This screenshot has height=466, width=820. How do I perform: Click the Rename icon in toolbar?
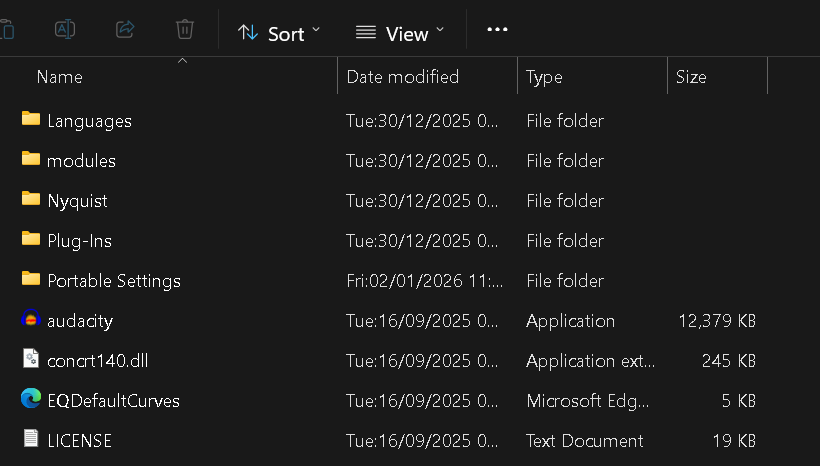click(x=65, y=29)
